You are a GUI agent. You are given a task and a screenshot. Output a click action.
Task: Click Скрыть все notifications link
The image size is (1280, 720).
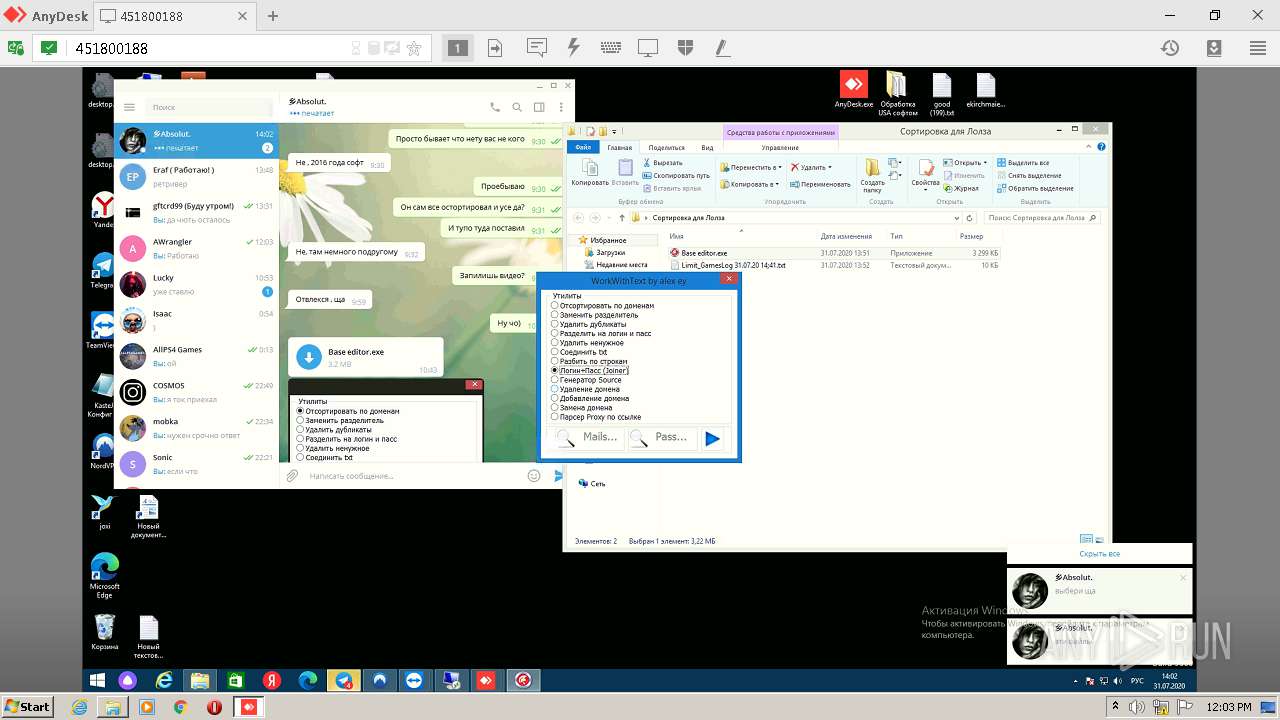click(1099, 553)
